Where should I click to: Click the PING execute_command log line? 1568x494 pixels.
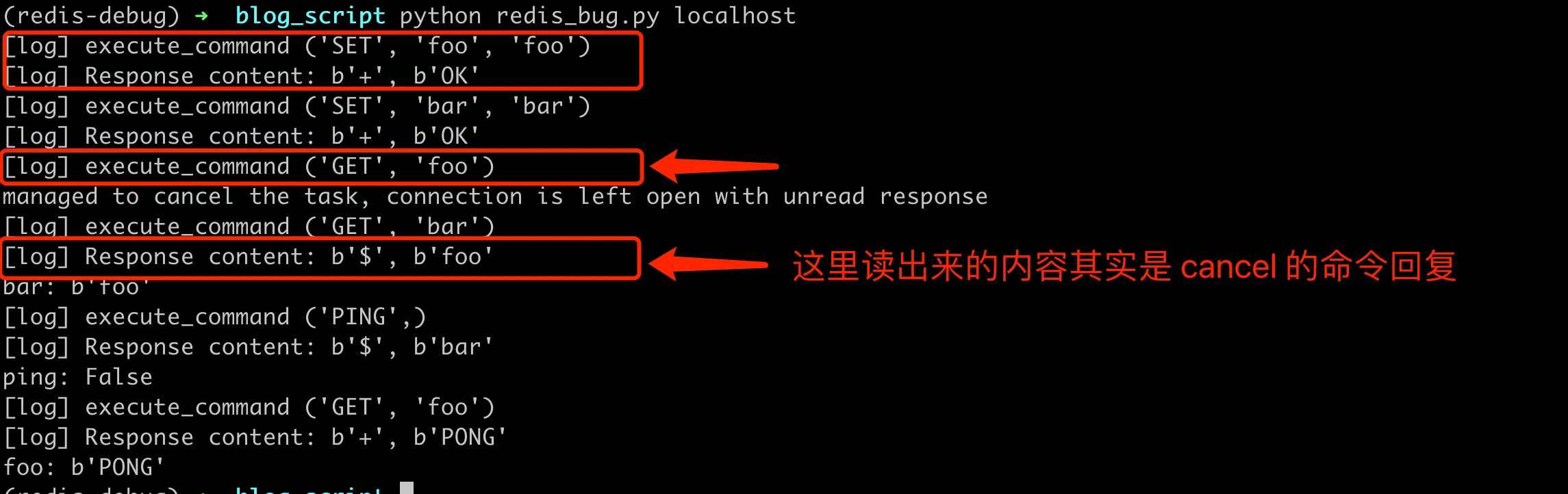click(215, 317)
